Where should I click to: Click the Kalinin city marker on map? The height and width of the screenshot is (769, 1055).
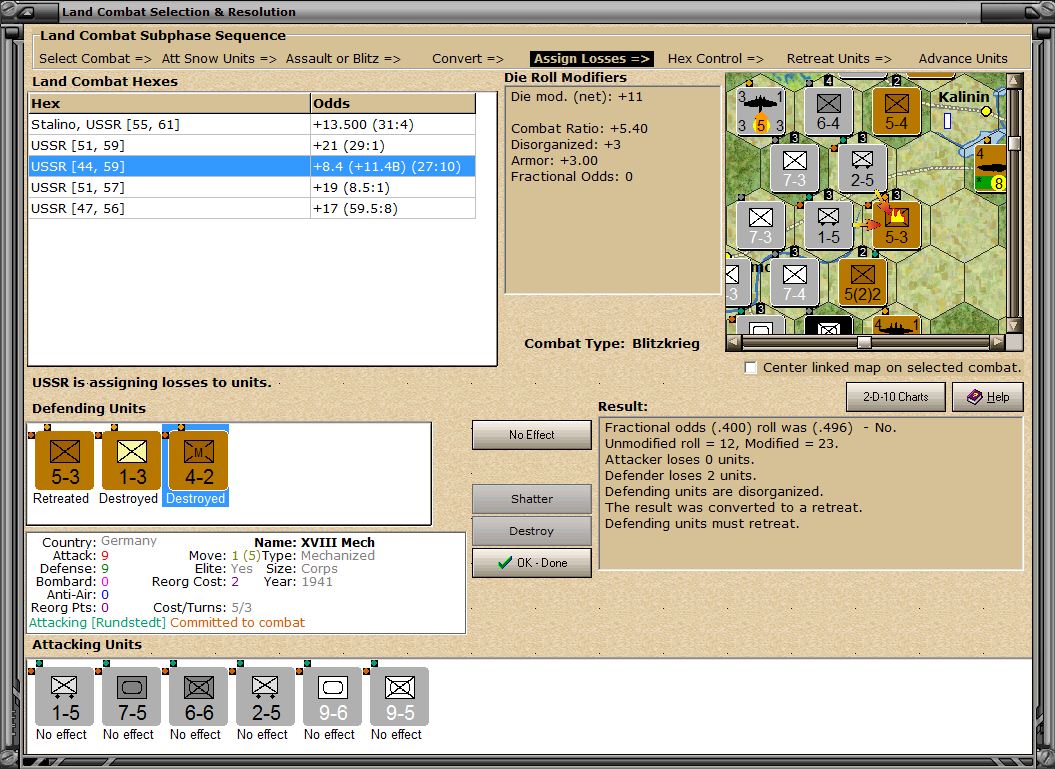click(x=986, y=111)
